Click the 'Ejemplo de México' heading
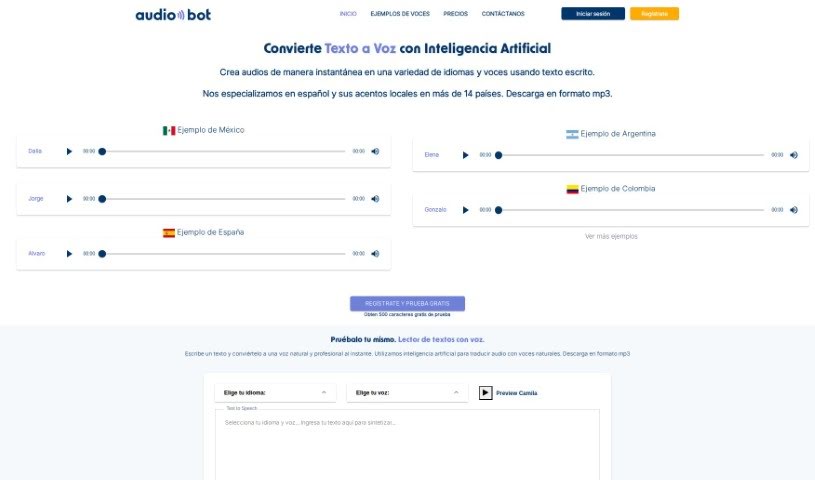815x480 pixels. pos(211,130)
